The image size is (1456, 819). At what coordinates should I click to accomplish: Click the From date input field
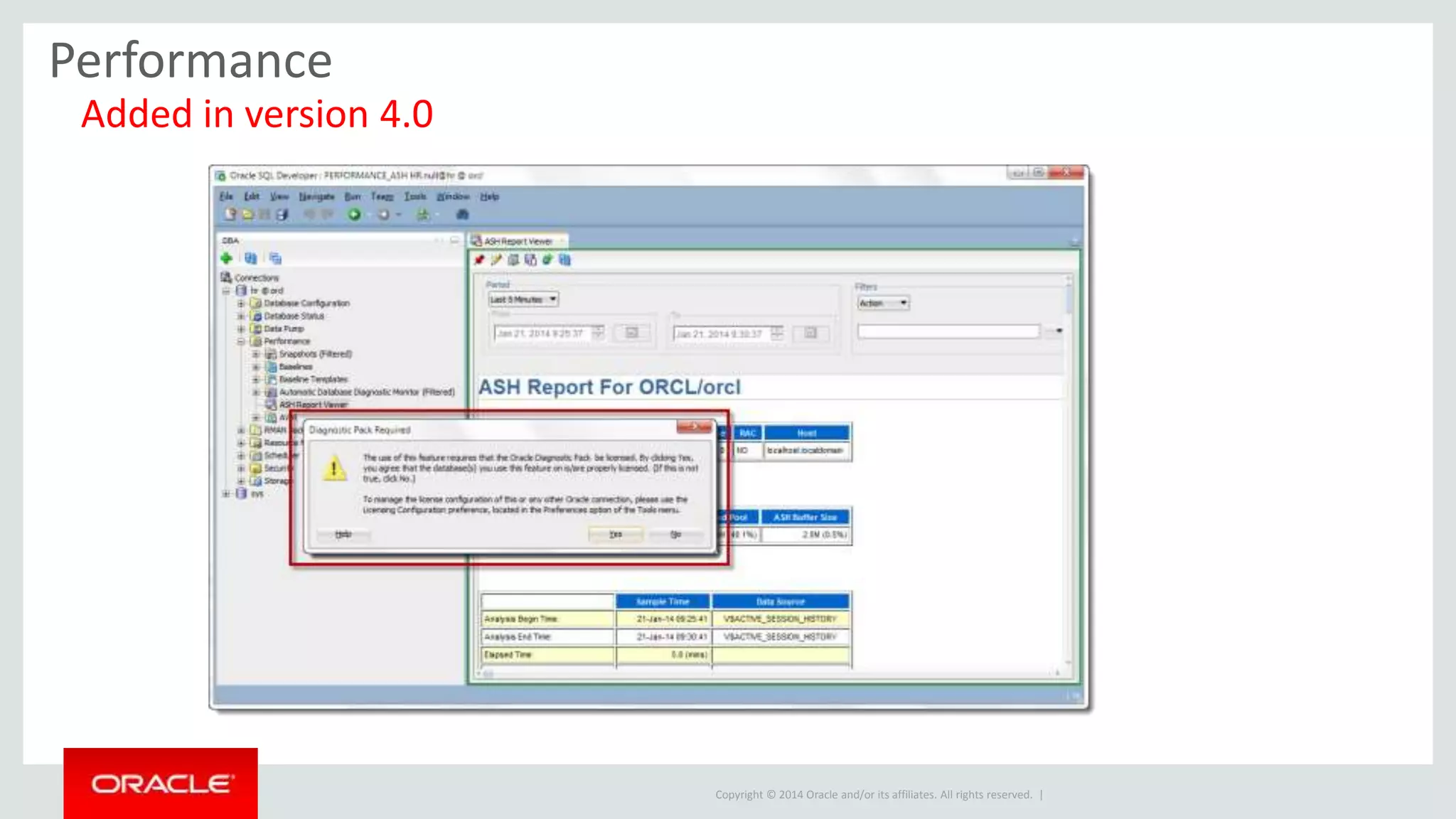[542, 333]
